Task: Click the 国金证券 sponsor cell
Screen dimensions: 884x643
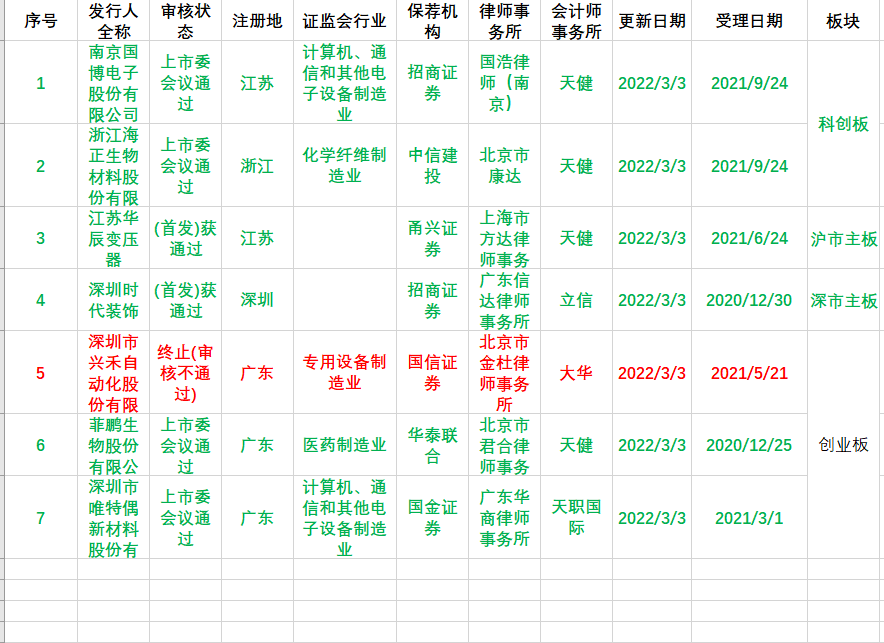Action: [432, 517]
